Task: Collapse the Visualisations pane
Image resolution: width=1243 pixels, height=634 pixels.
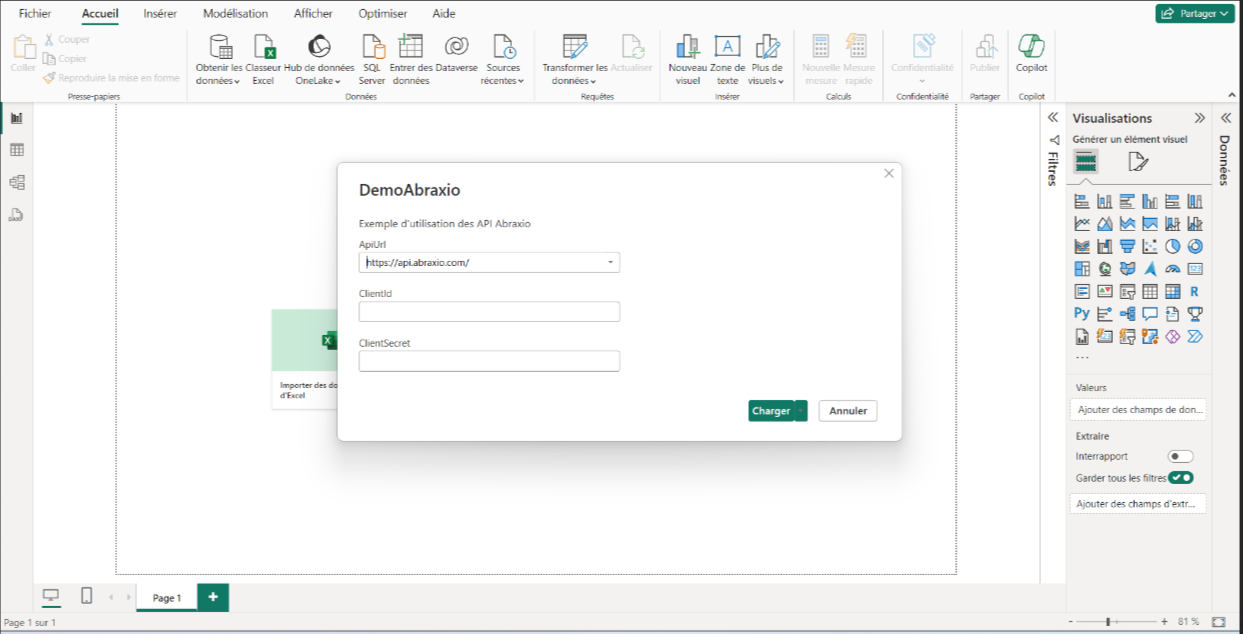Action: (1199, 118)
